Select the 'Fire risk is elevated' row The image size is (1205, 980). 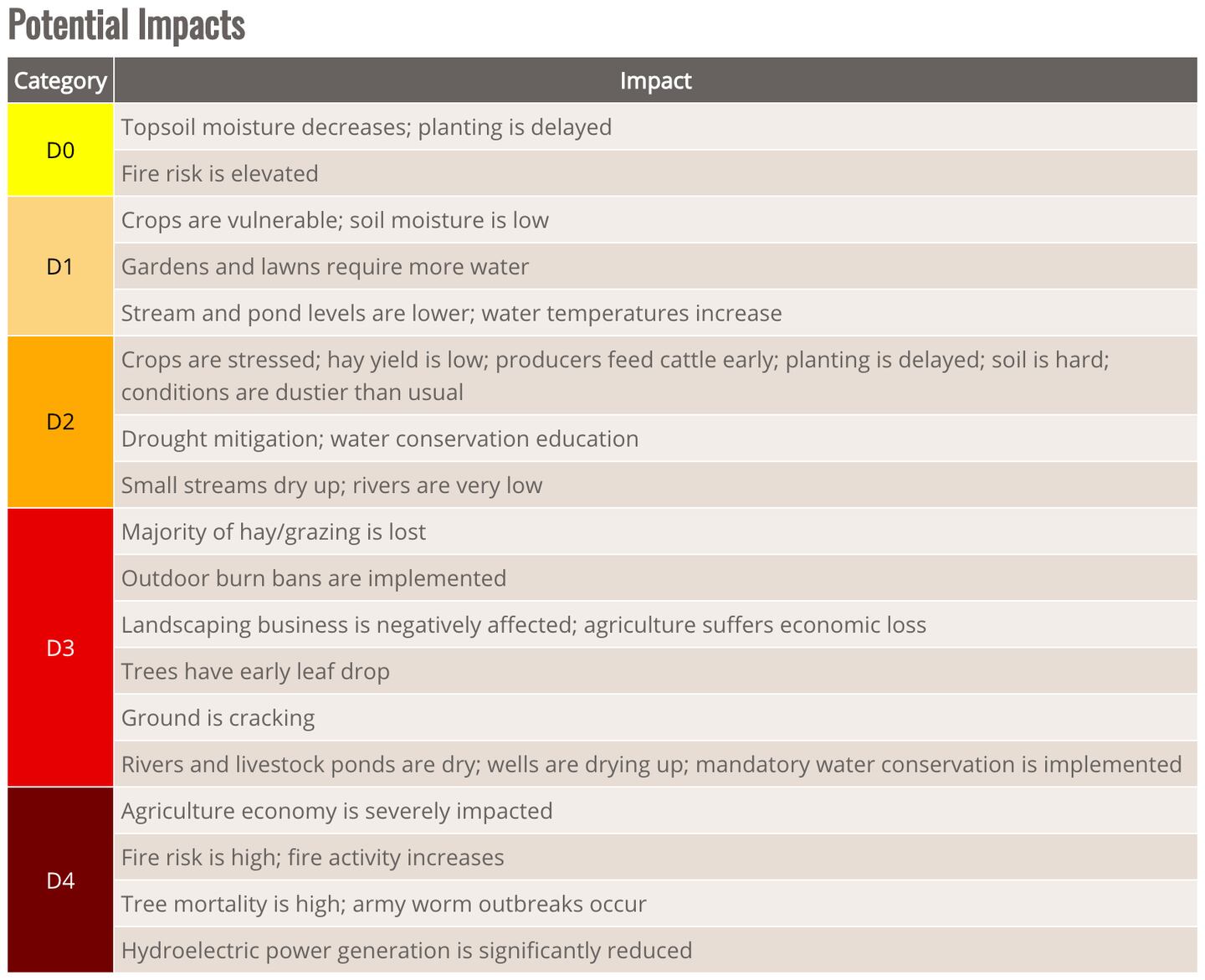coord(220,174)
